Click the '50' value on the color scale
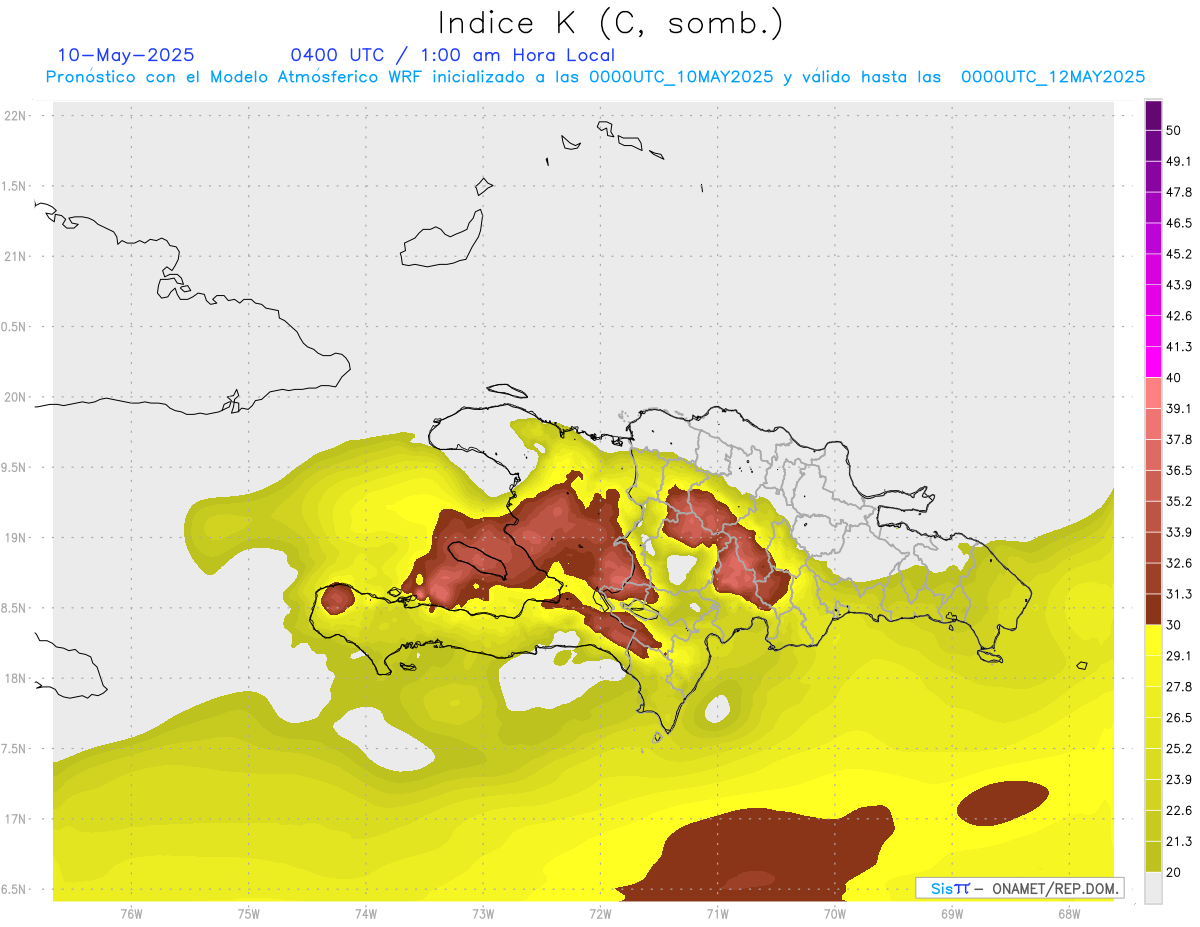This screenshot has width=1200, height=927. [1174, 131]
